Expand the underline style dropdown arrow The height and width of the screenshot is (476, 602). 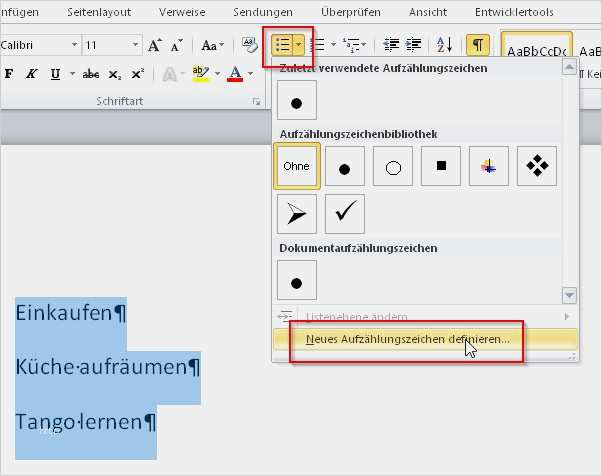coord(72,73)
